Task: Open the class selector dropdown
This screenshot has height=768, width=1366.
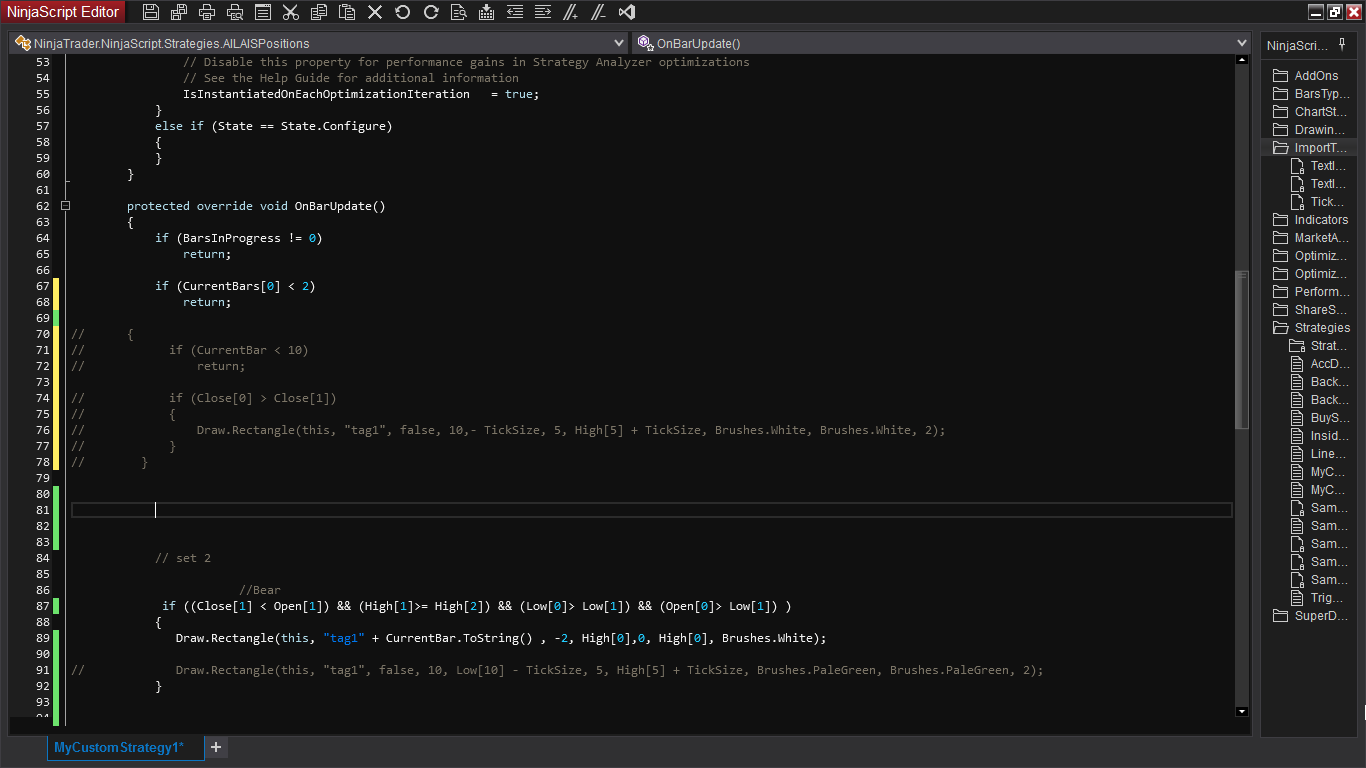Action: (x=620, y=44)
